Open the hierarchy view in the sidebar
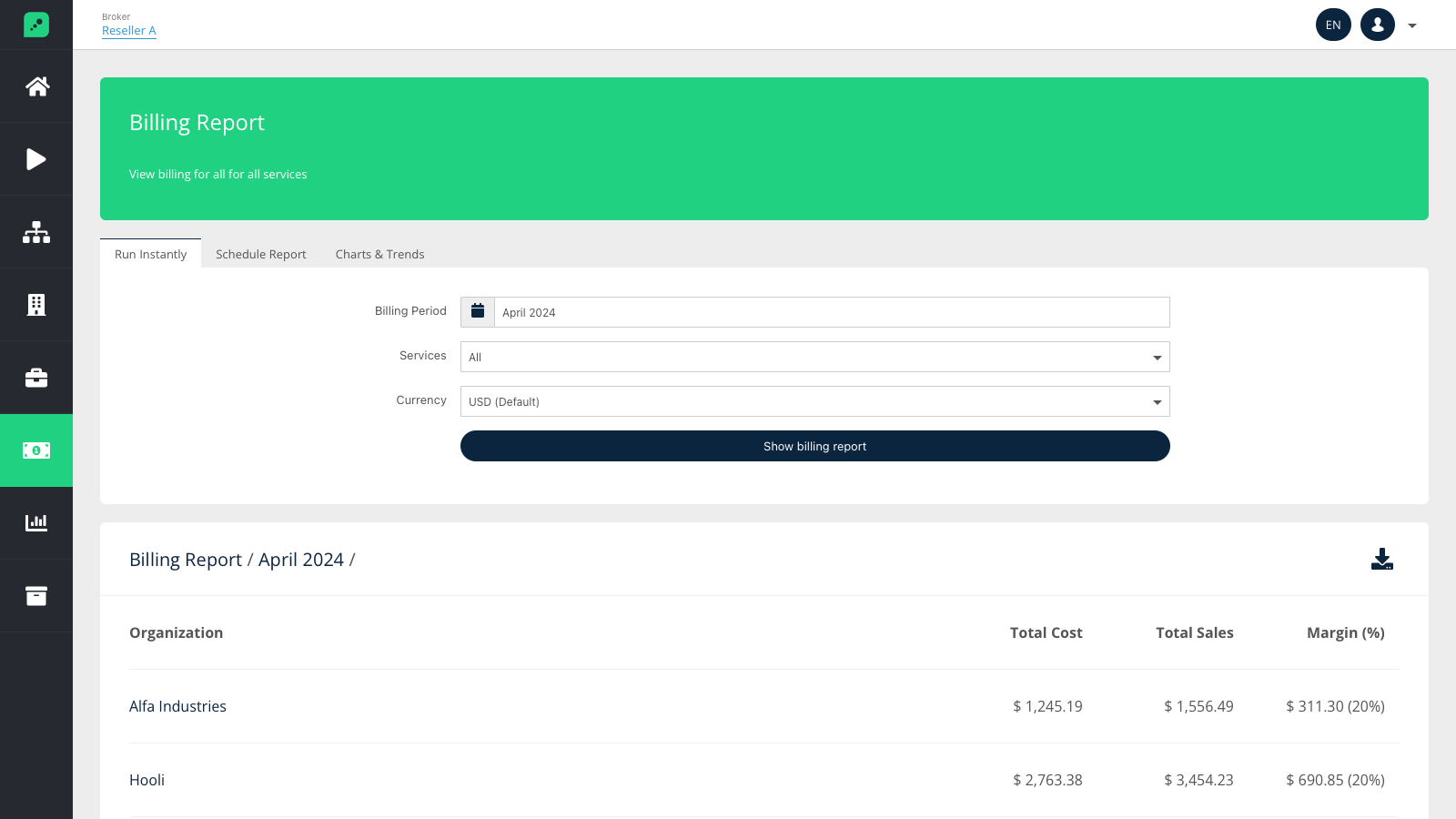This screenshot has height=819, width=1456. tap(36, 231)
